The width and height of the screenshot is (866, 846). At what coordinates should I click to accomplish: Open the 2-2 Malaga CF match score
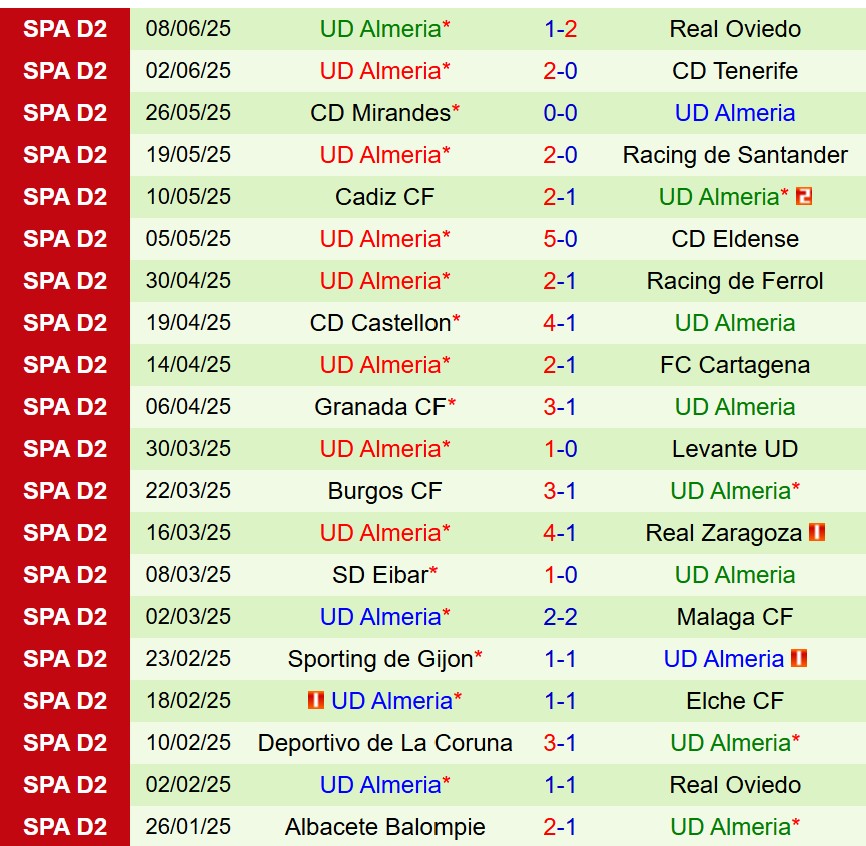[x=560, y=617]
